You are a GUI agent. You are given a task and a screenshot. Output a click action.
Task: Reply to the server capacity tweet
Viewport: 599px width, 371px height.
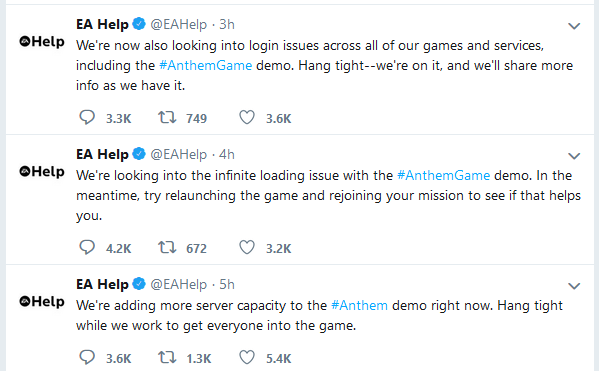(x=87, y=358)
